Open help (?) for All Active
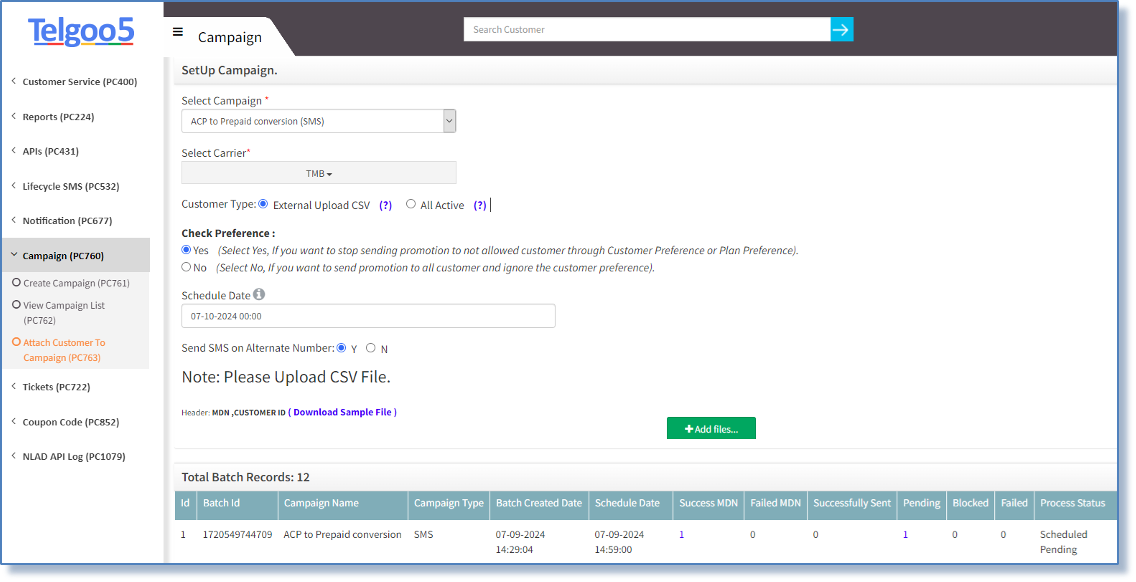The height and width of the screenshot is (582, 1136). click(480, 206)
